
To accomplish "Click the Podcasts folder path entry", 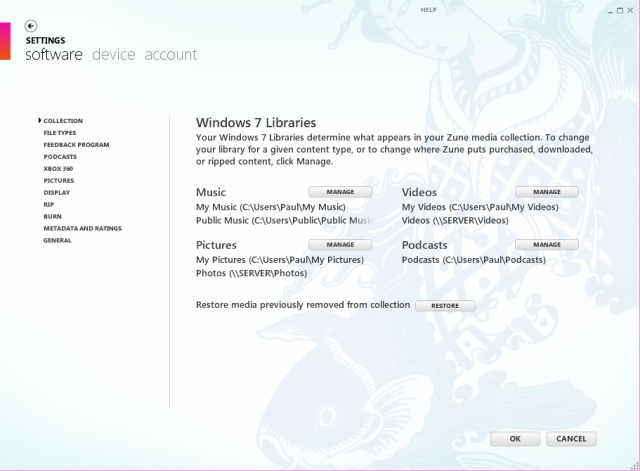I will pos(473,260).
